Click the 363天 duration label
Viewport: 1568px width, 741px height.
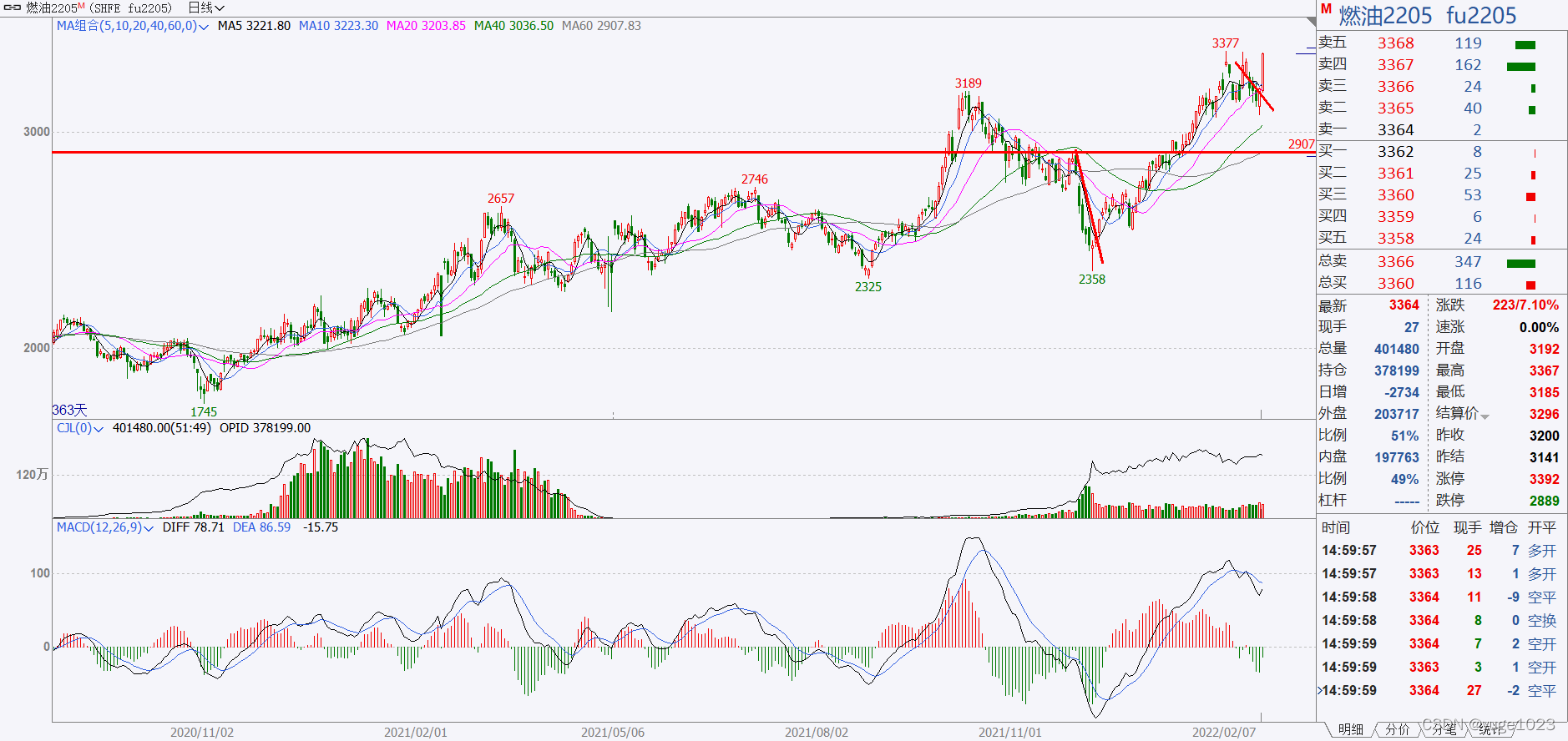(69, 411)
